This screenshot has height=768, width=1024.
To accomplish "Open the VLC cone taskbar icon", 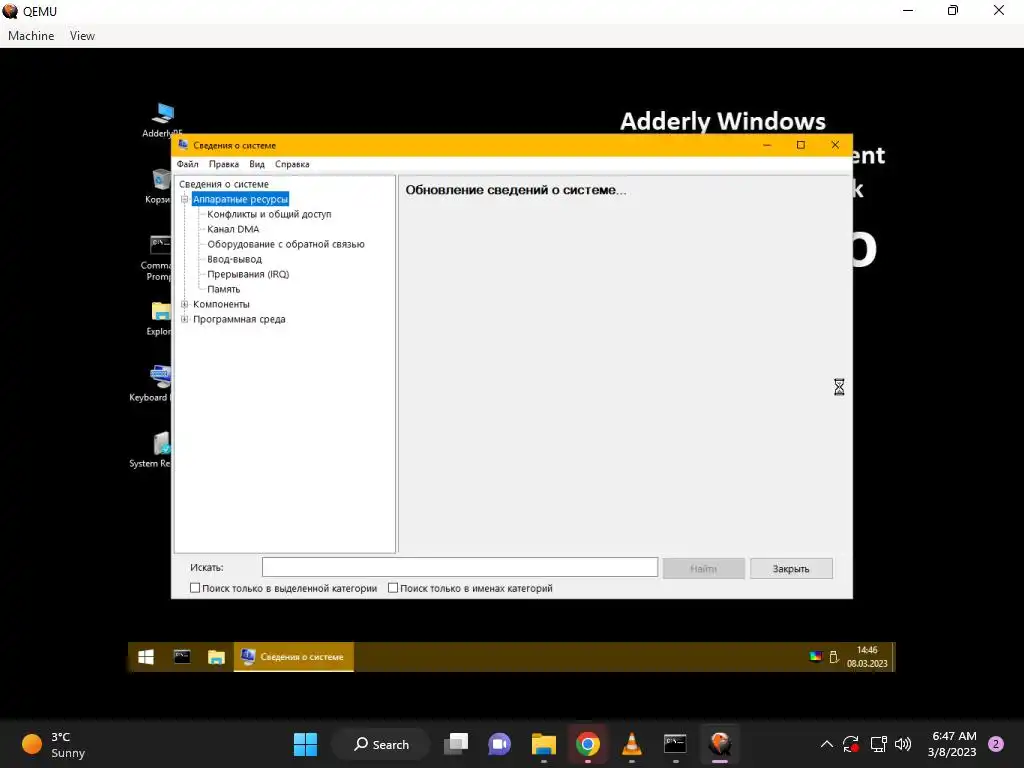I will pos(632,744).
